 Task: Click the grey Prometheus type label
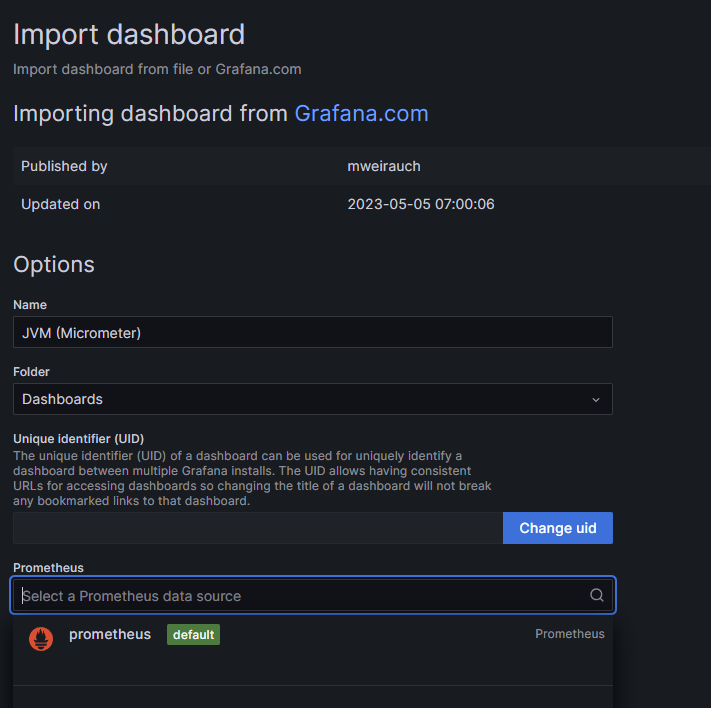(570, 634)
